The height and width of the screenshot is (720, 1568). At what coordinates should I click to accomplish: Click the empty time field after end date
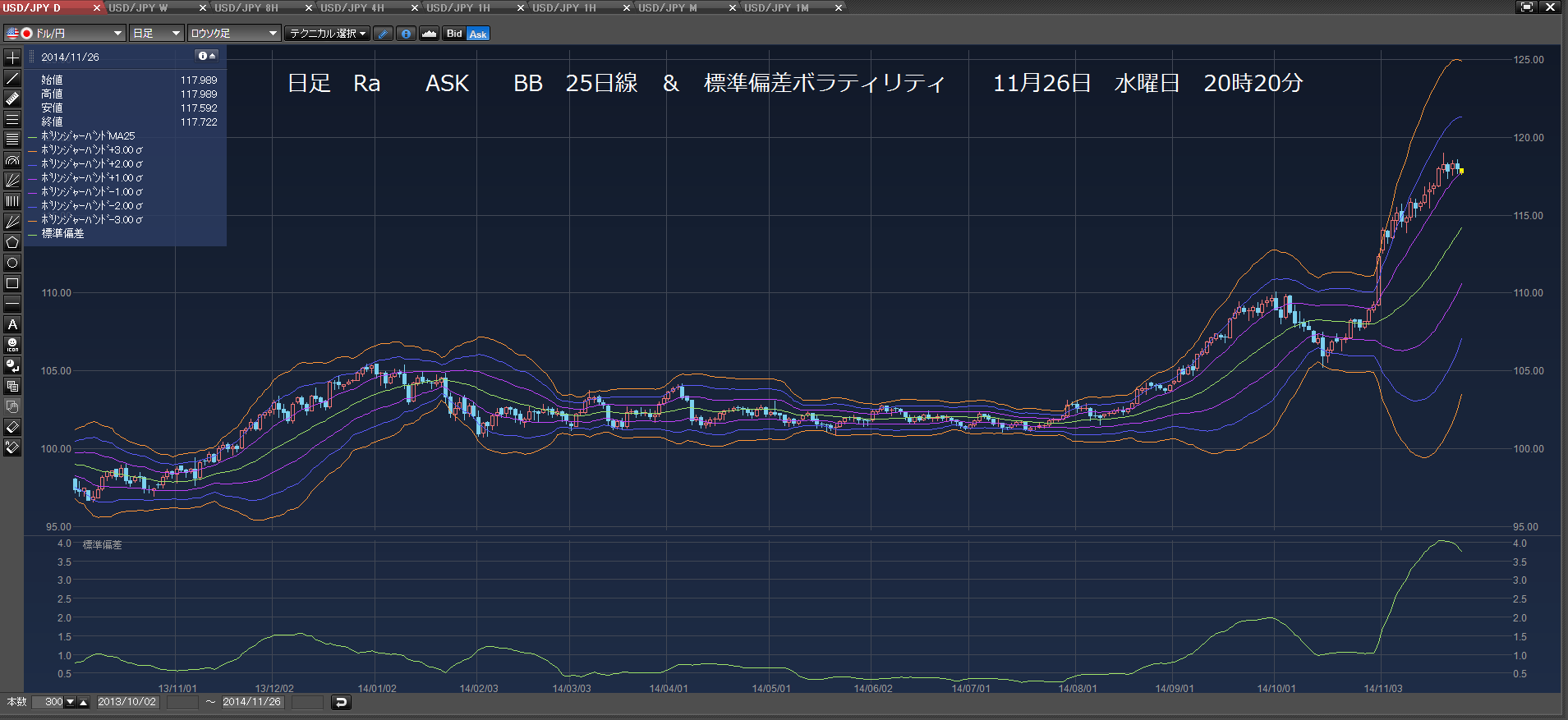pos(307,702)
